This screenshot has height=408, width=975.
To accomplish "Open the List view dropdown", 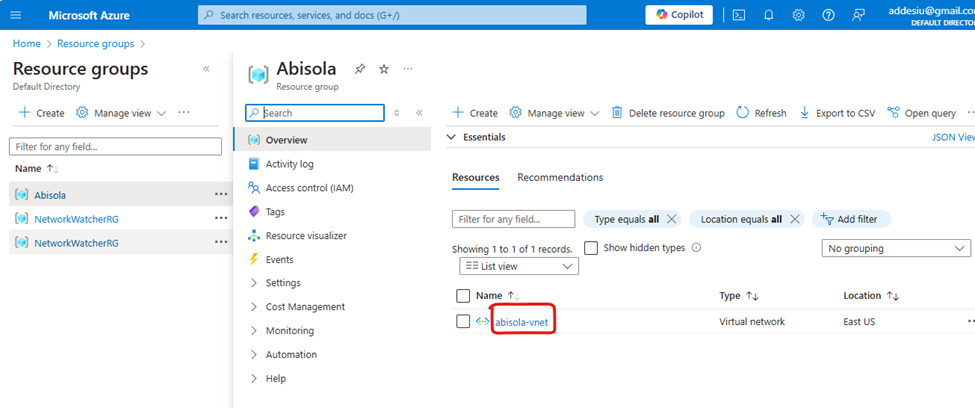I will click(519, 266).
